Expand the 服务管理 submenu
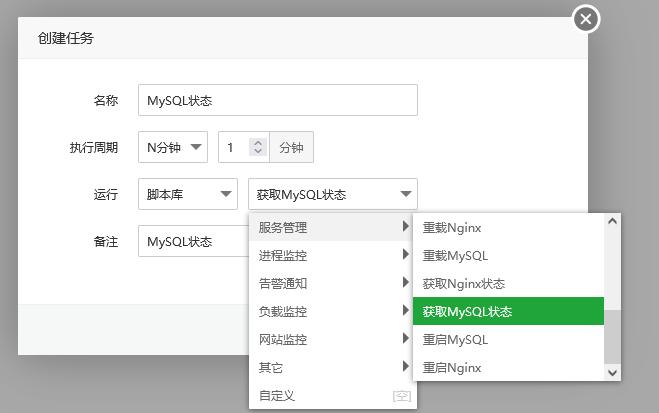Viewport: 659px width, 413px height. click(x=332, y=227)
